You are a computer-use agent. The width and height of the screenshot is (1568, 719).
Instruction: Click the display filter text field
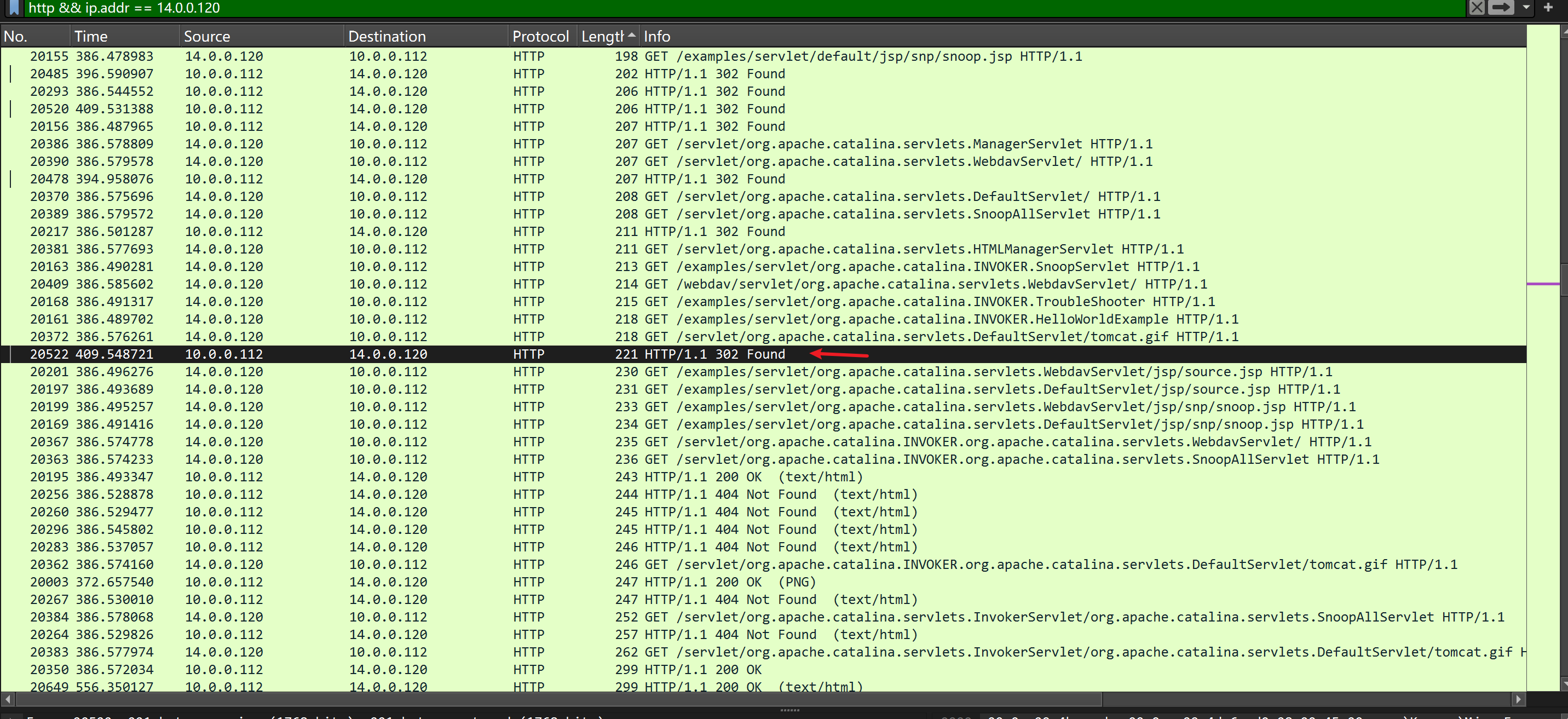tap(730, 7)
